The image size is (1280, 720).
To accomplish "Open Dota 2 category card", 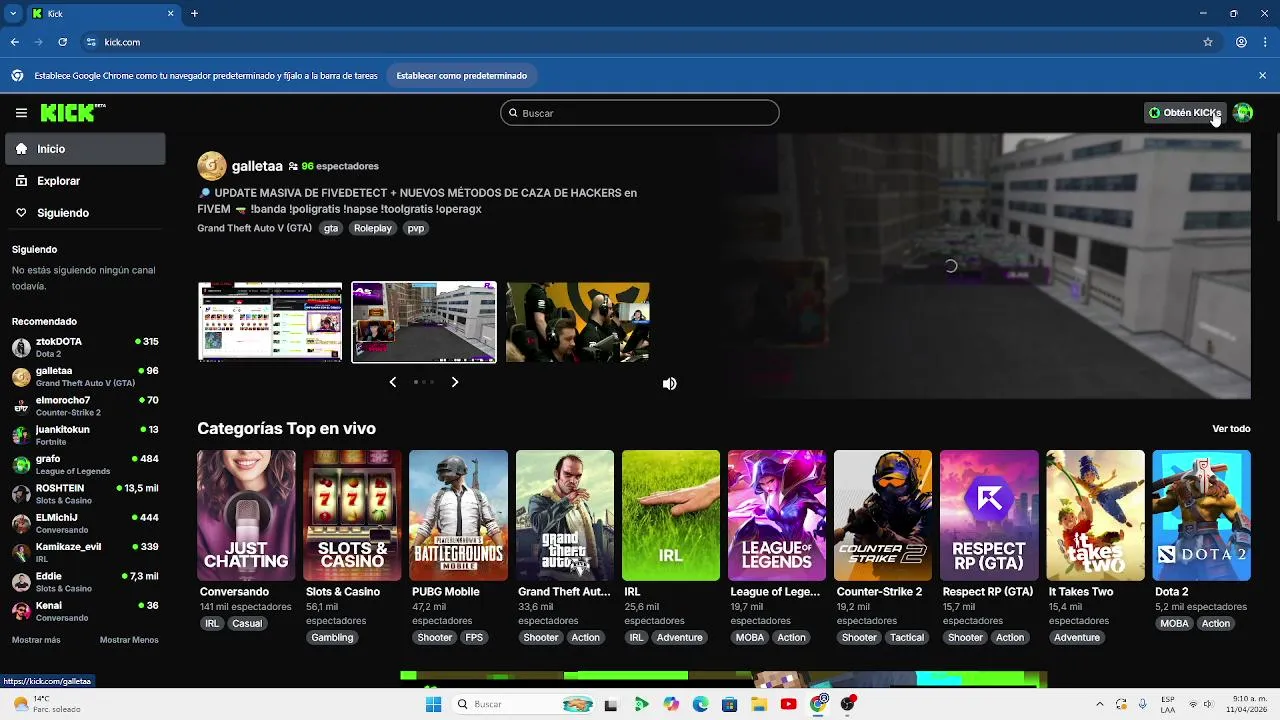I will click(1201, 515).
